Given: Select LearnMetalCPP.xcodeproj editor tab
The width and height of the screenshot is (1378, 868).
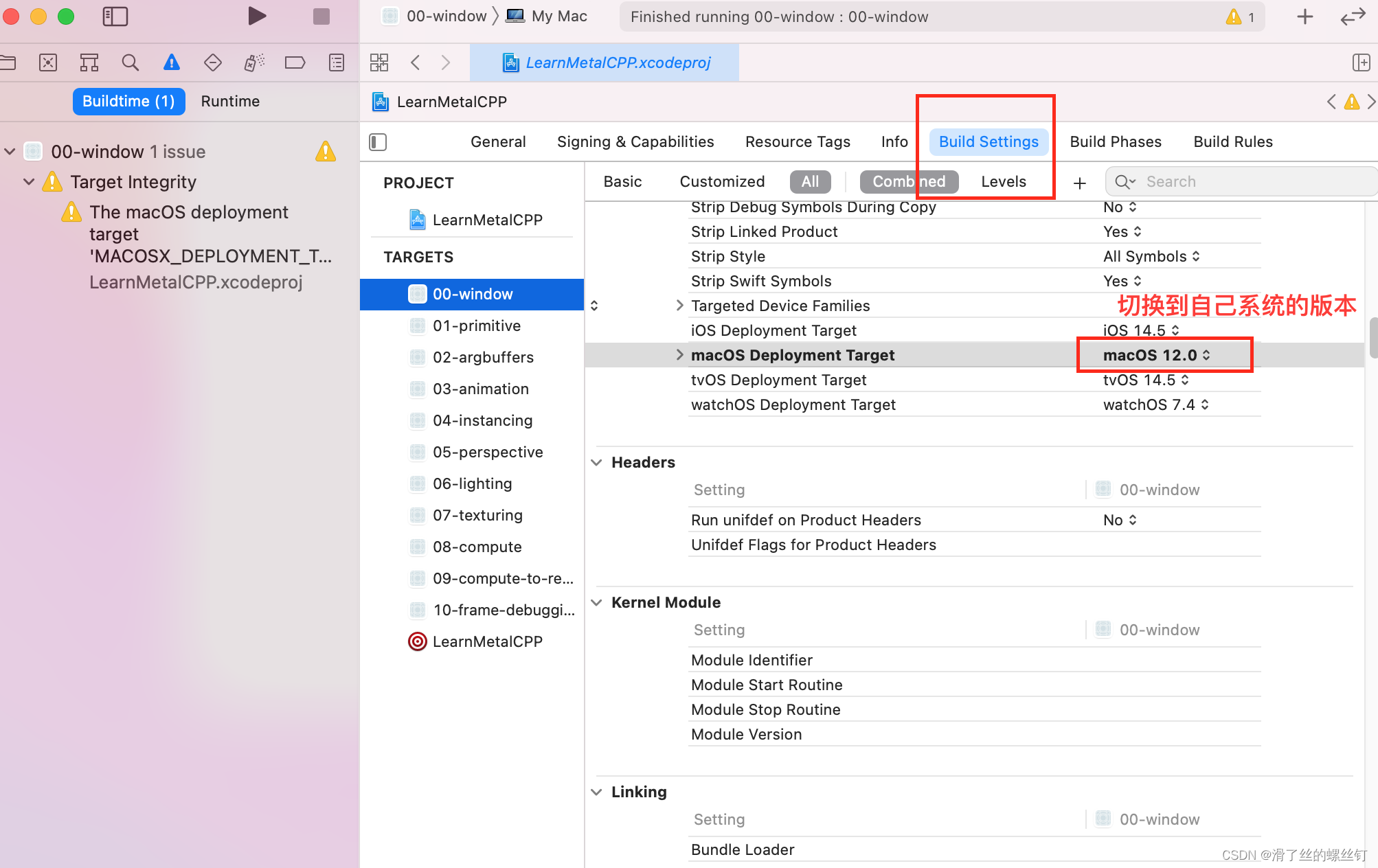Looking at the screenshot, I should click(605, 62).
